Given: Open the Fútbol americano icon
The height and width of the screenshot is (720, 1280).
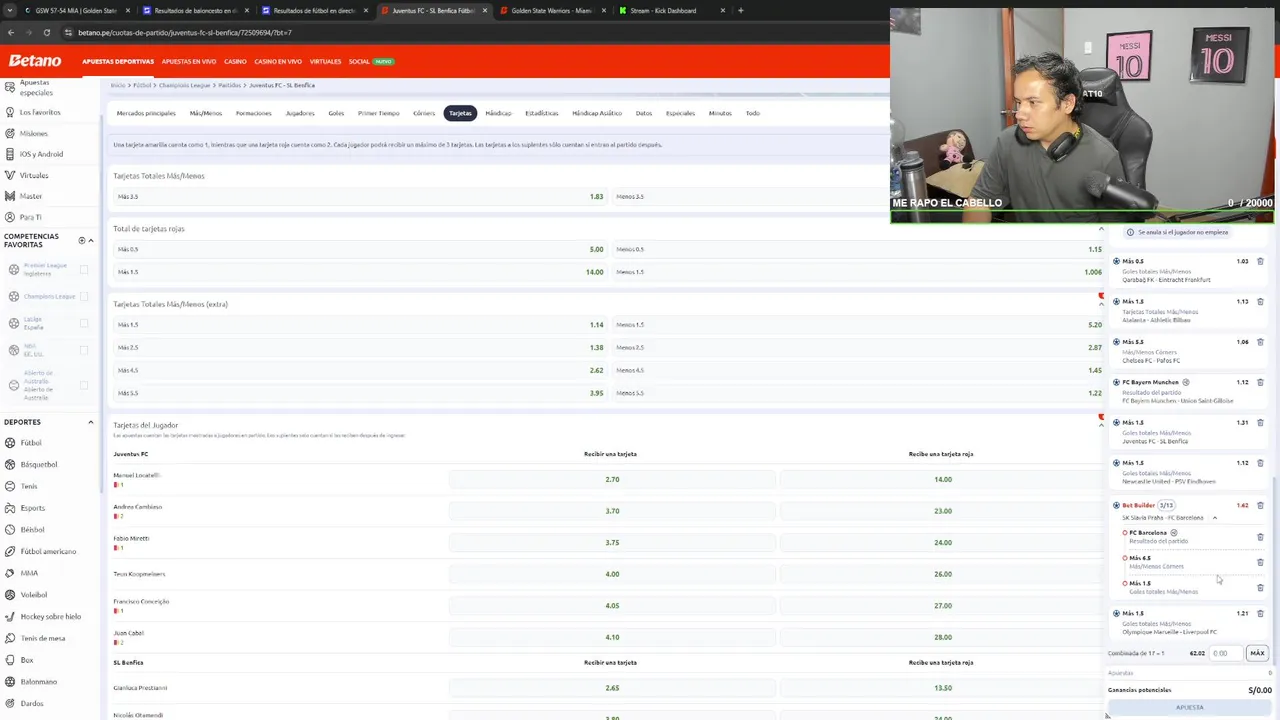Looking at the screenshot, I should [10, 551].
